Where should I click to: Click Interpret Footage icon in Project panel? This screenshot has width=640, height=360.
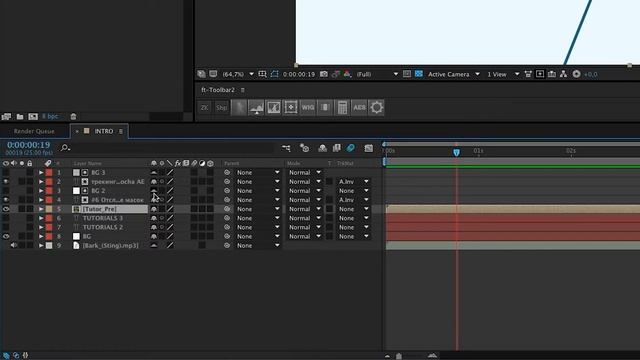click(x=6, y=117)
